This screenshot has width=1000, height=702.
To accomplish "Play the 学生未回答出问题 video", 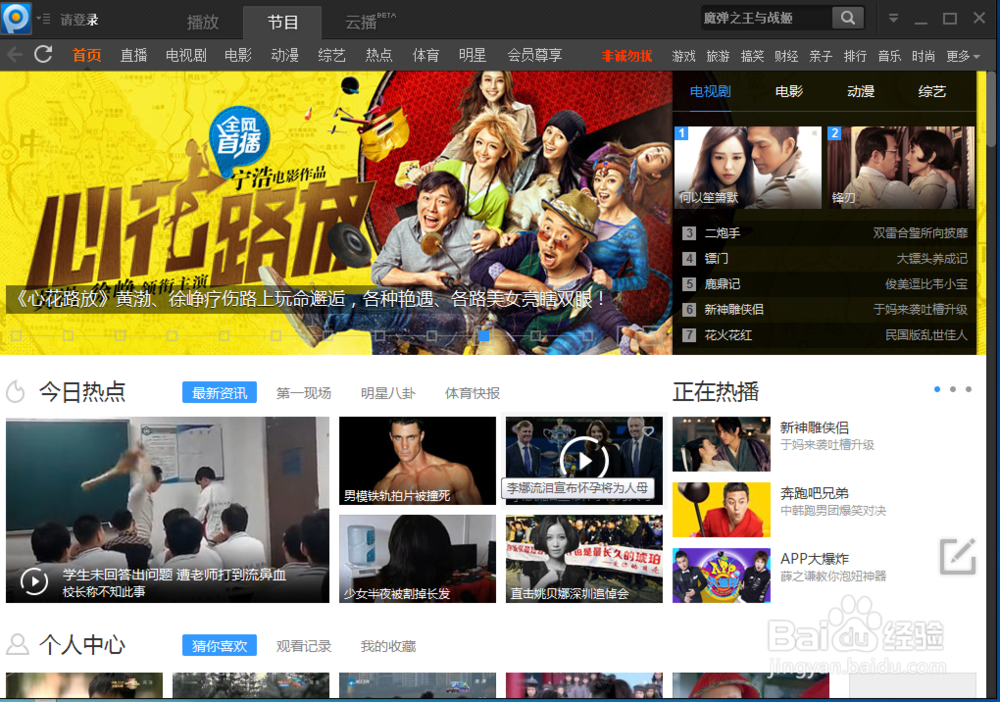I will 168,509.
